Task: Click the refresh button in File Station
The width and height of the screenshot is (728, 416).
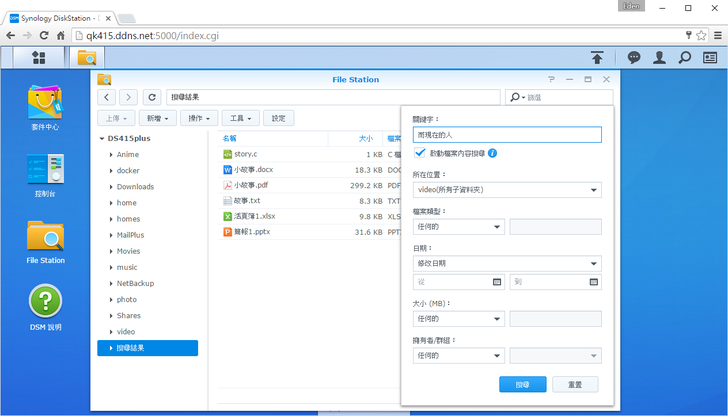Action: 152,97
